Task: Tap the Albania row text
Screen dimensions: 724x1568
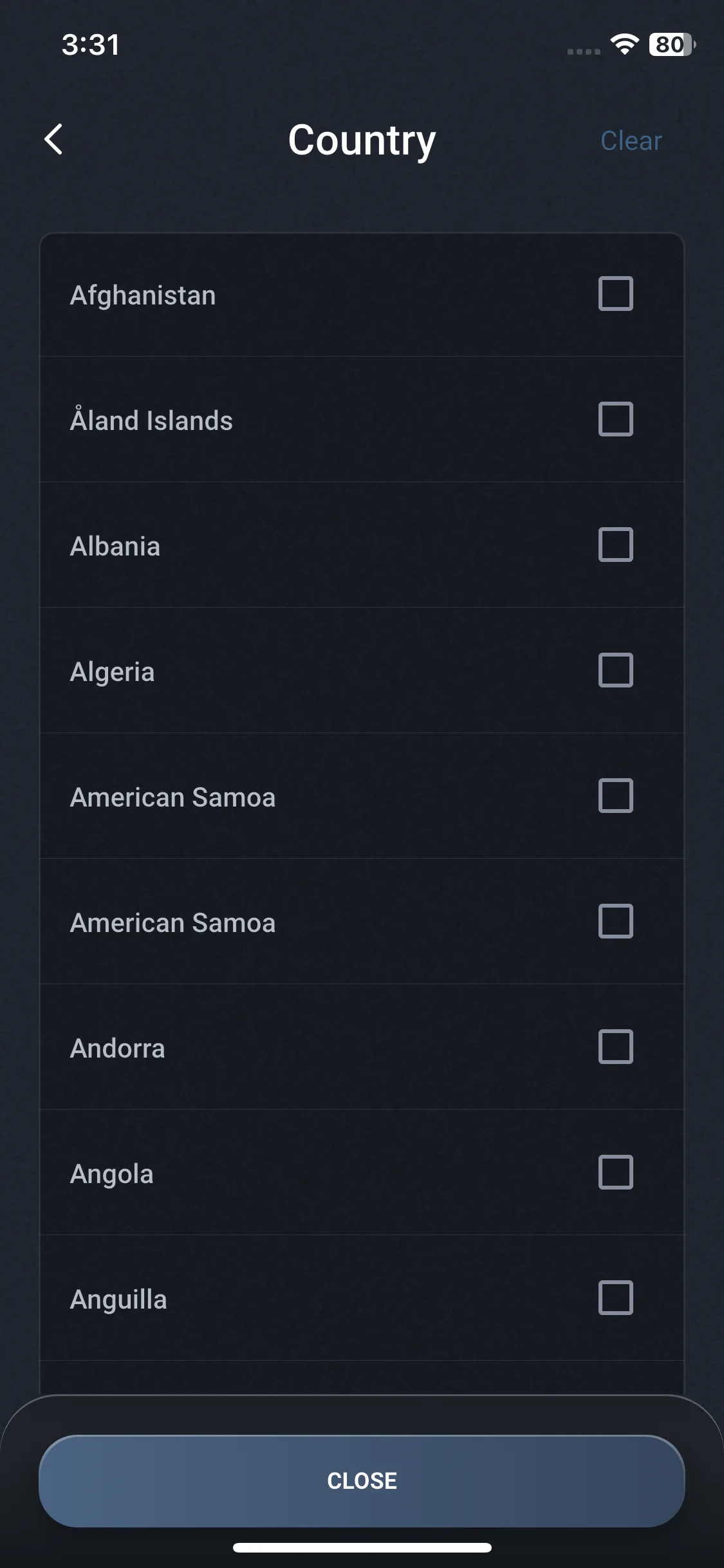Action: pos(115,546)
